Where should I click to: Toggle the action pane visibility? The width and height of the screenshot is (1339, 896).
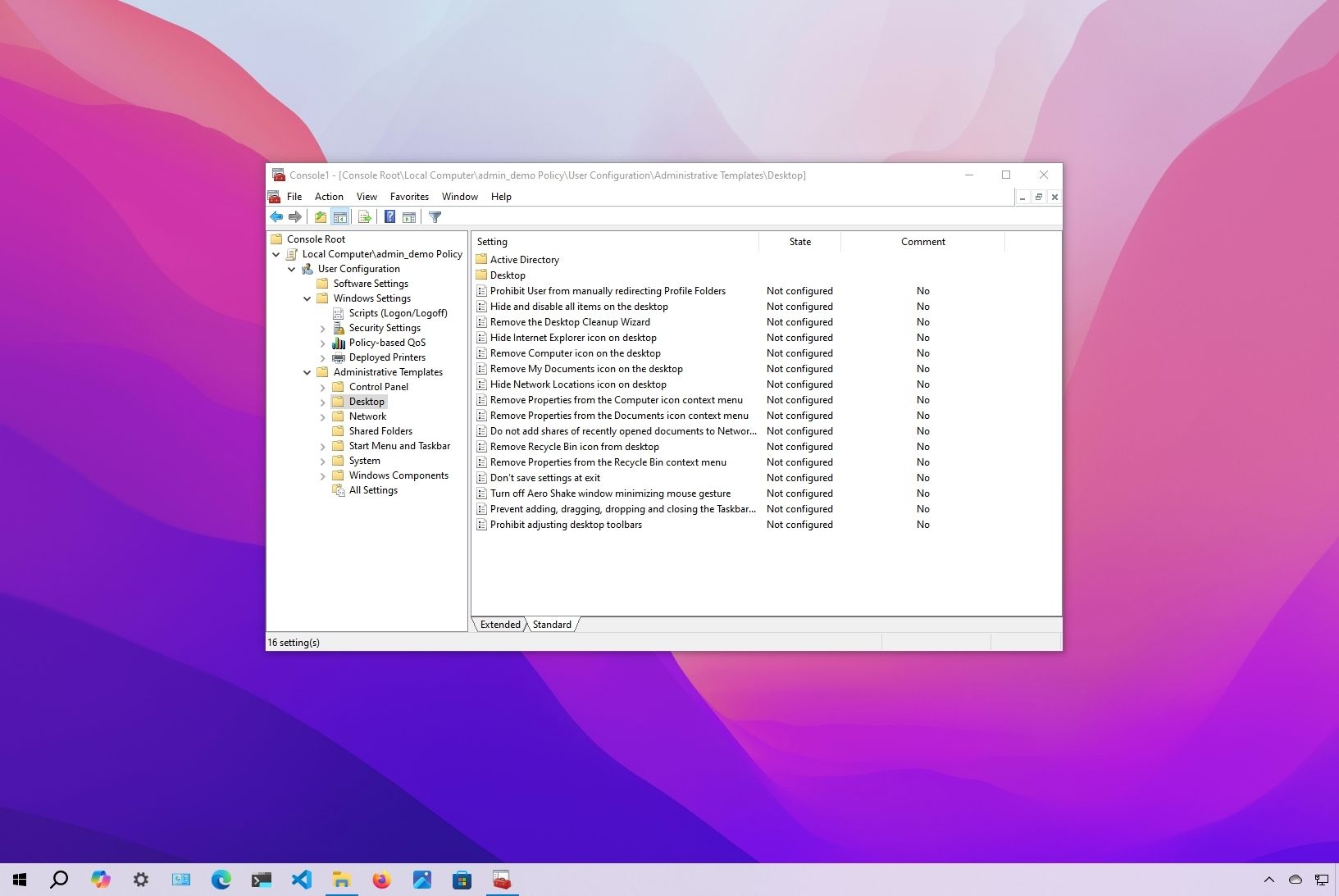[x=408, y=216]
